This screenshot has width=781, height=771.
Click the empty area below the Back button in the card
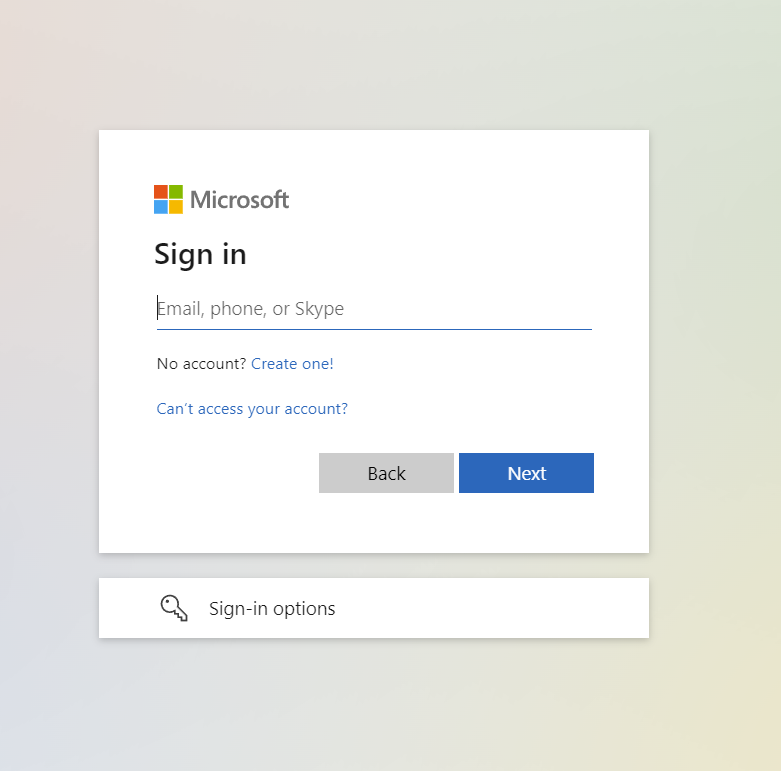[x=387, y=523]
